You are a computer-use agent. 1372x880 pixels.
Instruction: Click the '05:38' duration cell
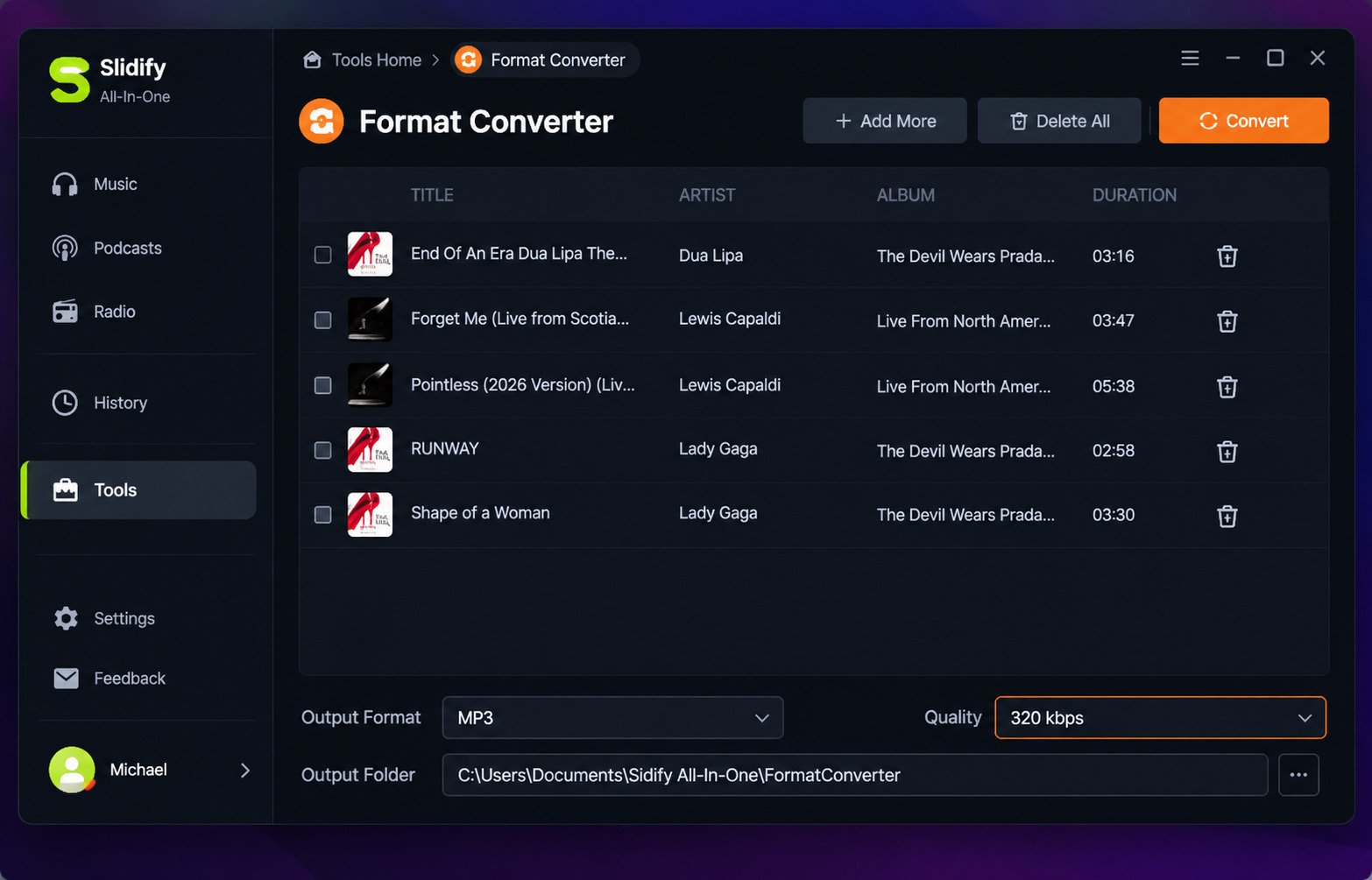point(1114,386)
